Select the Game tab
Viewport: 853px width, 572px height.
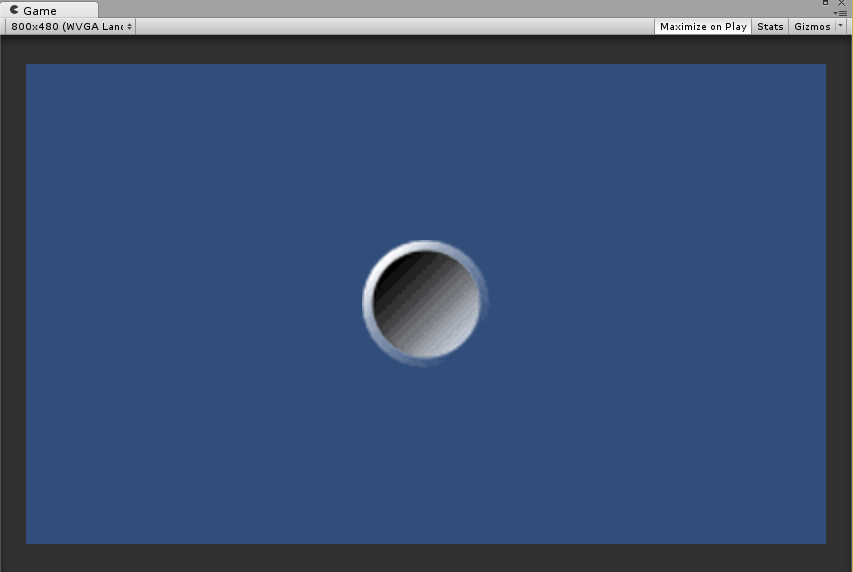tap(40, 10)
